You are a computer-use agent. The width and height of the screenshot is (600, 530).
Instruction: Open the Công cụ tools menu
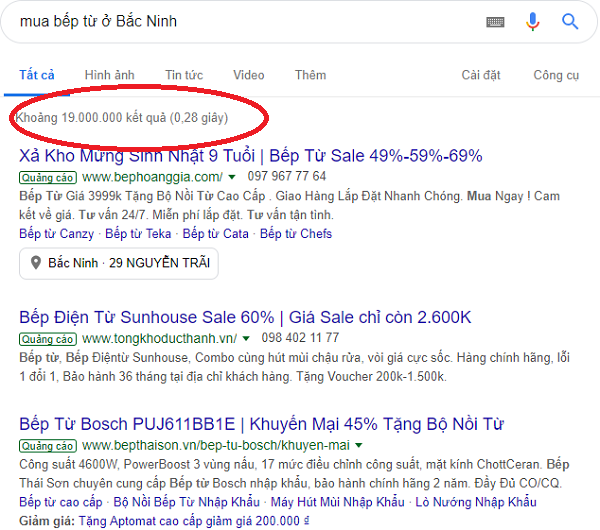tap(556, 75)
